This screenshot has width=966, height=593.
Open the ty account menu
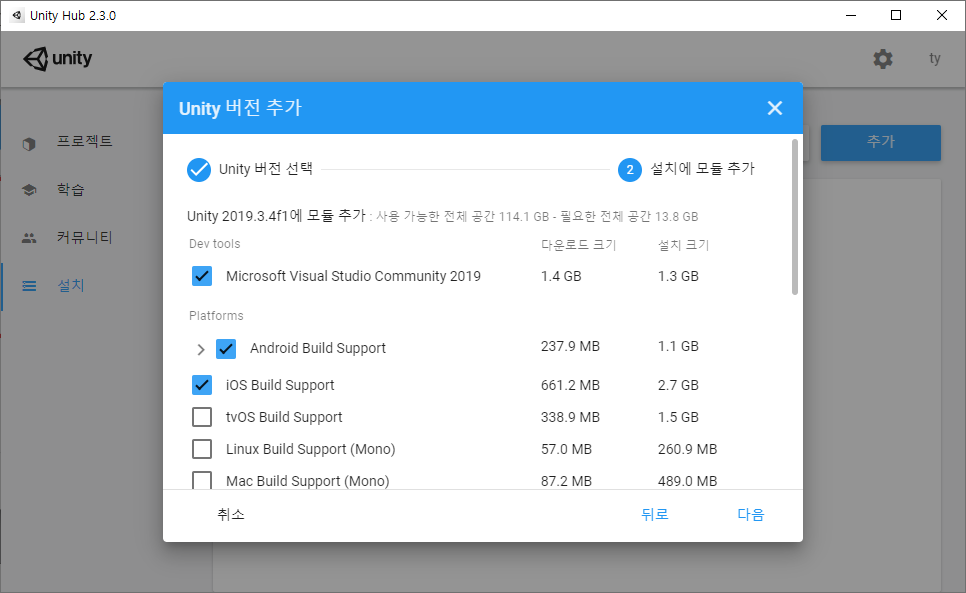(x=935, y=58)
